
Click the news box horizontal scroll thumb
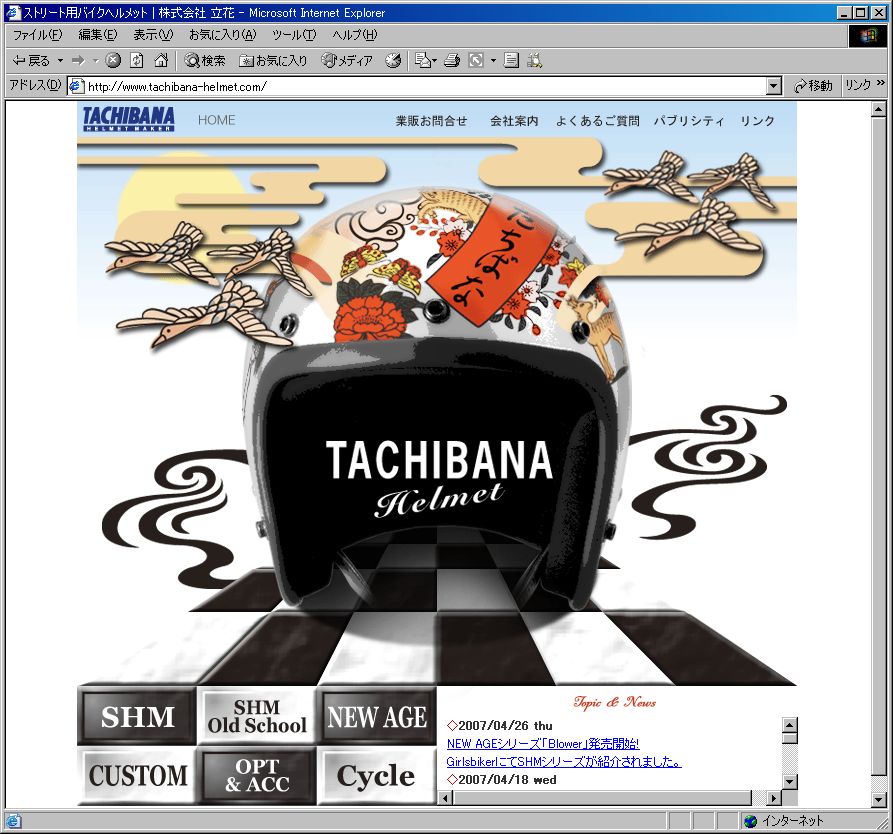[x=603, y=798]
